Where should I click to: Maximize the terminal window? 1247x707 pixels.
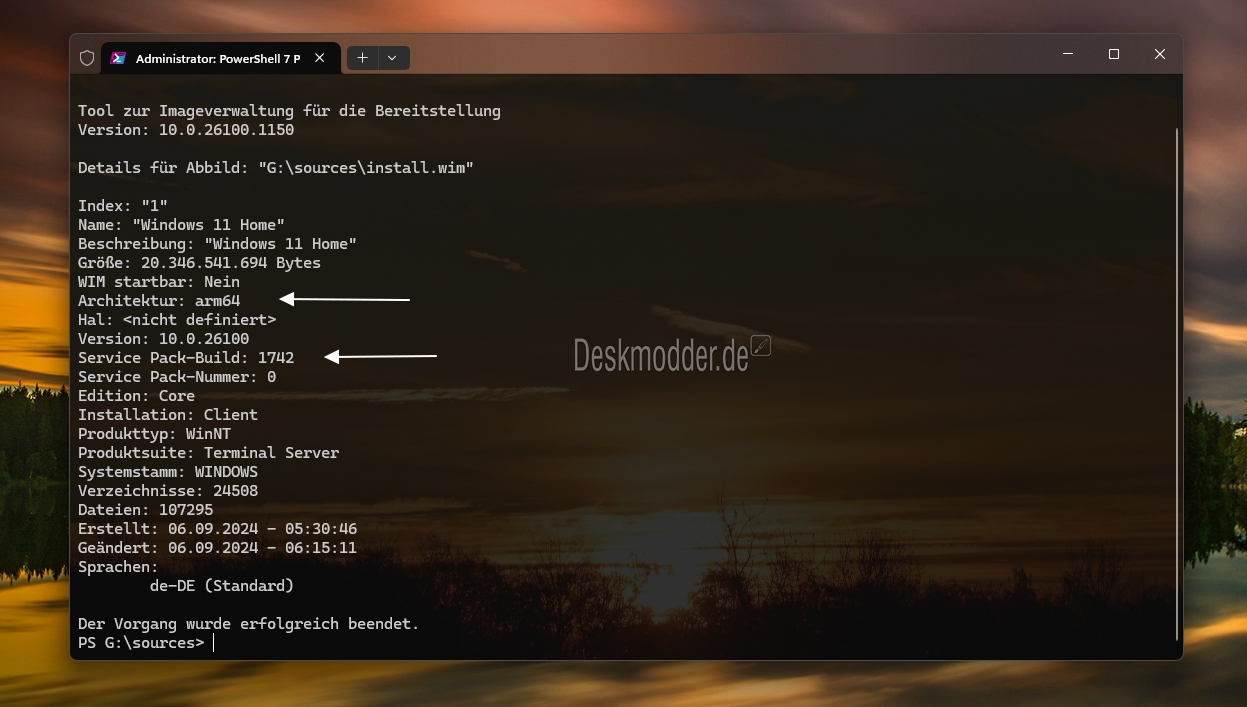point(1114,54)
